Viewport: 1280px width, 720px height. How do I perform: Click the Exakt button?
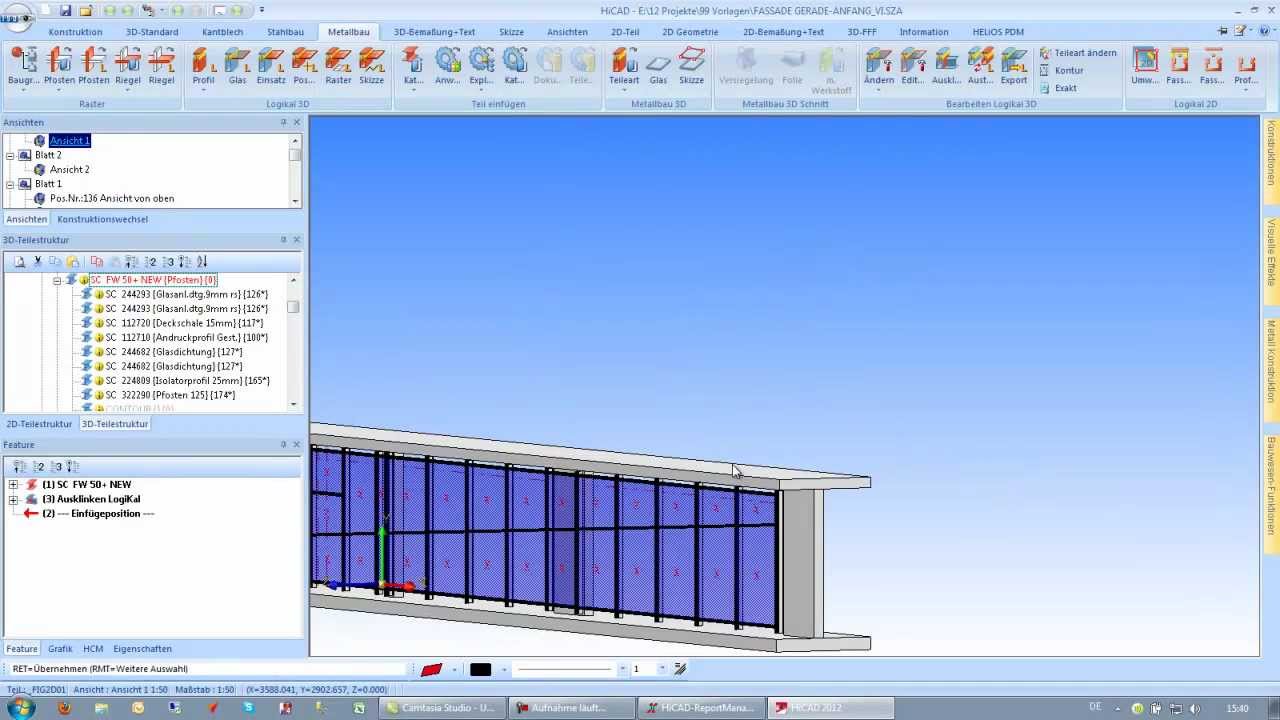click(1058, 88)
